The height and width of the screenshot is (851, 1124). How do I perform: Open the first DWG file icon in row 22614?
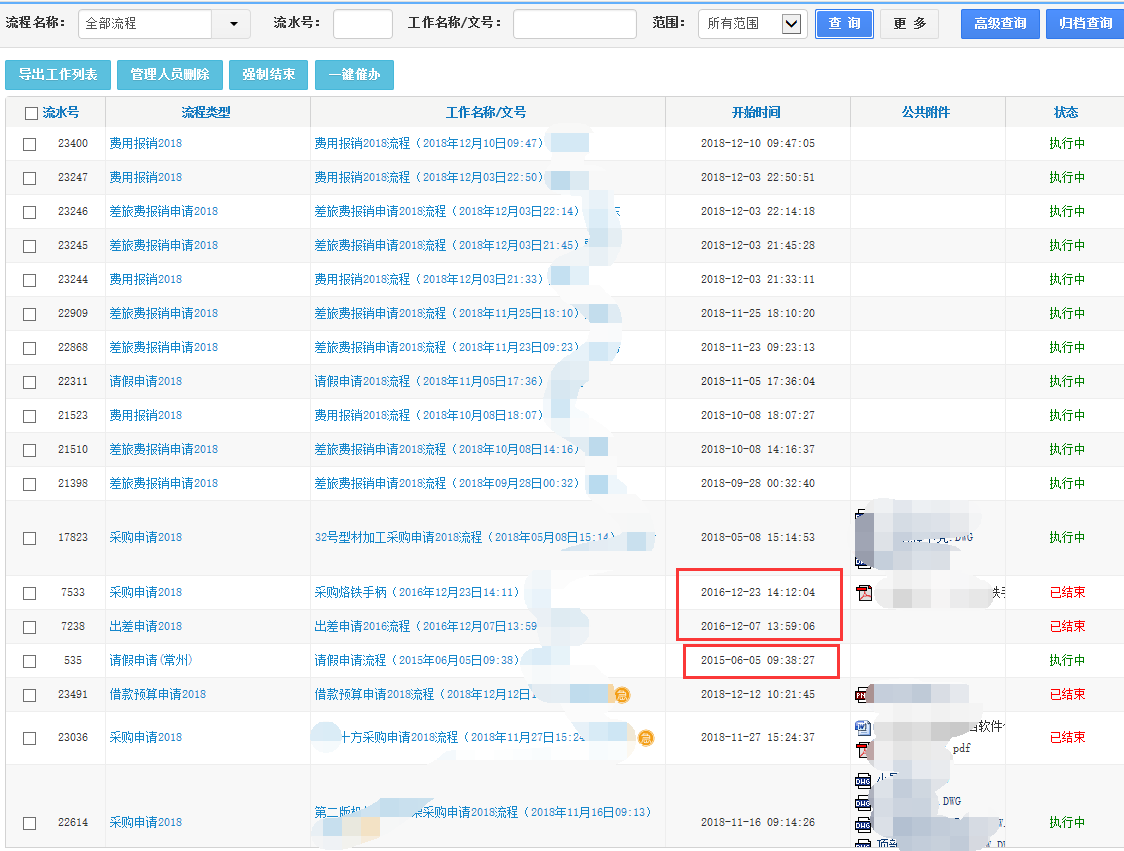coord(863,781)
